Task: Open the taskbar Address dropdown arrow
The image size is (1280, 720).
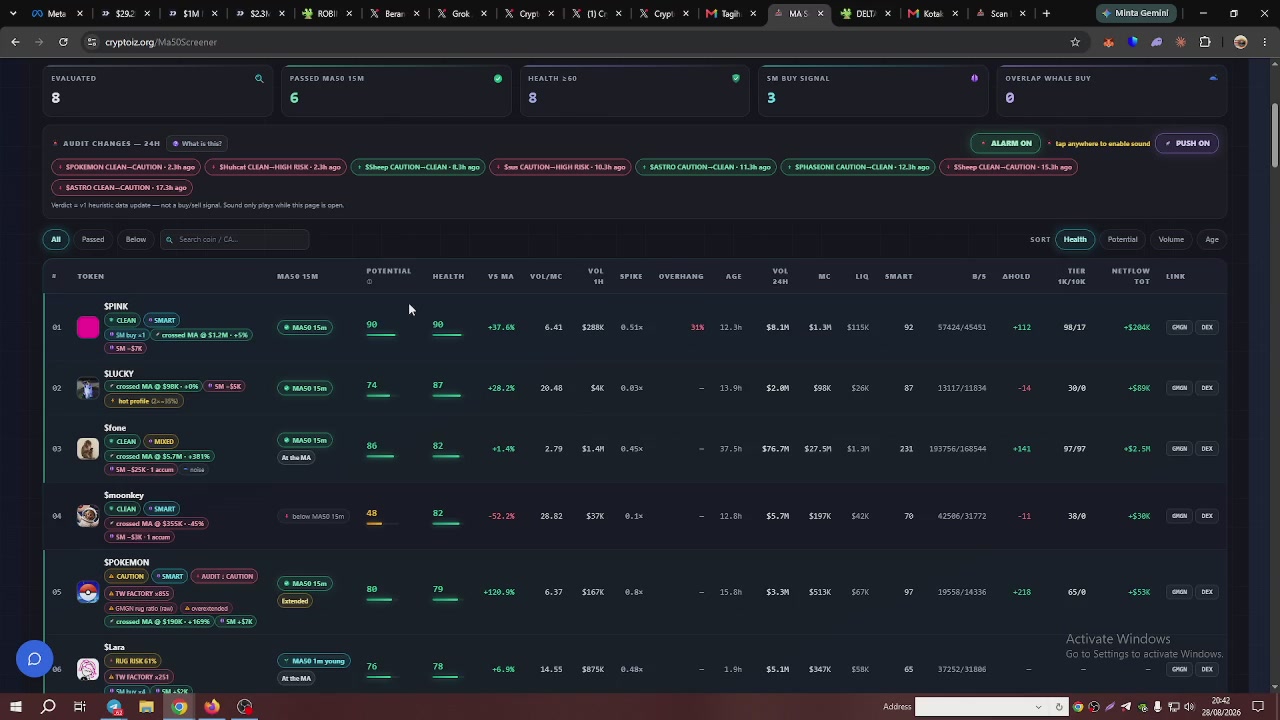Action: [x=1038, y=707]
